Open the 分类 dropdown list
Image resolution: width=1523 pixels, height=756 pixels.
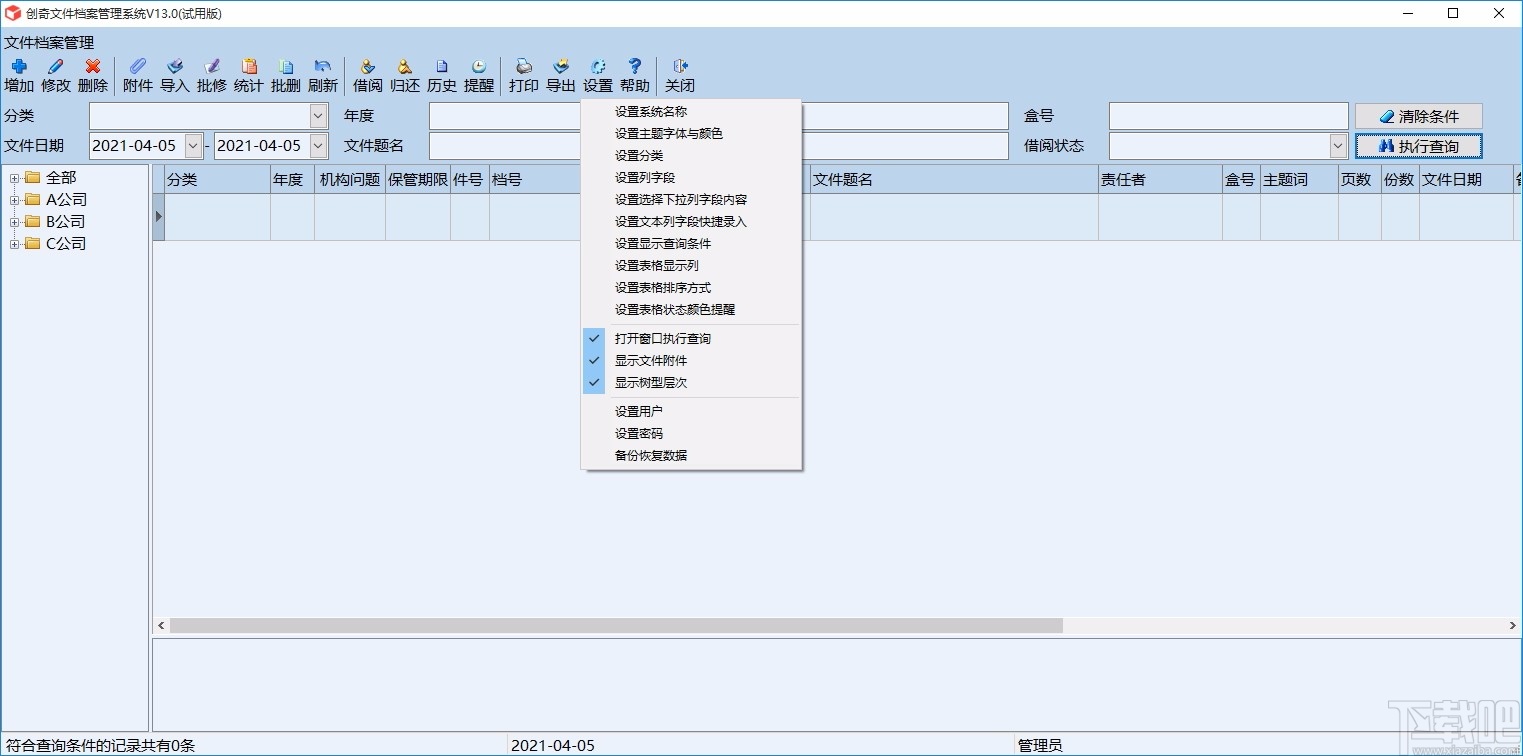point(318,116)
